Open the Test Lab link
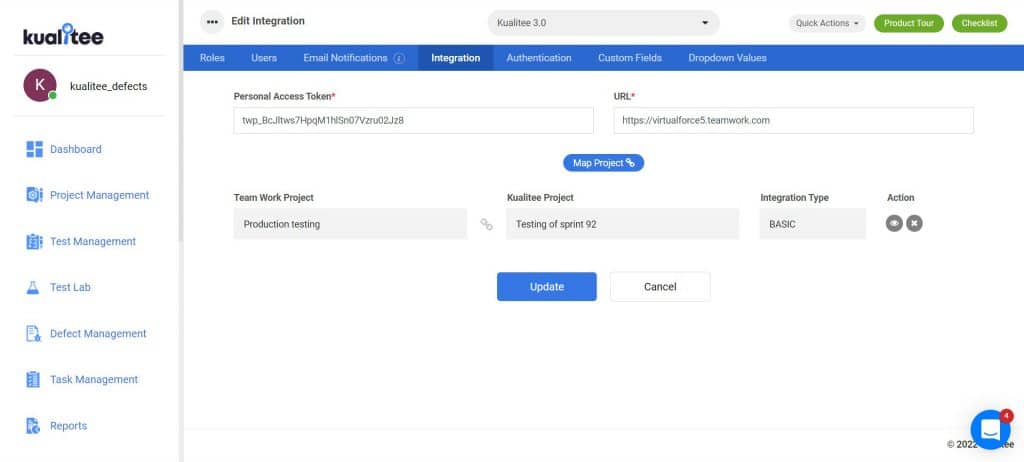Screen dimensions: 1024x462 [x=70, y=288]
